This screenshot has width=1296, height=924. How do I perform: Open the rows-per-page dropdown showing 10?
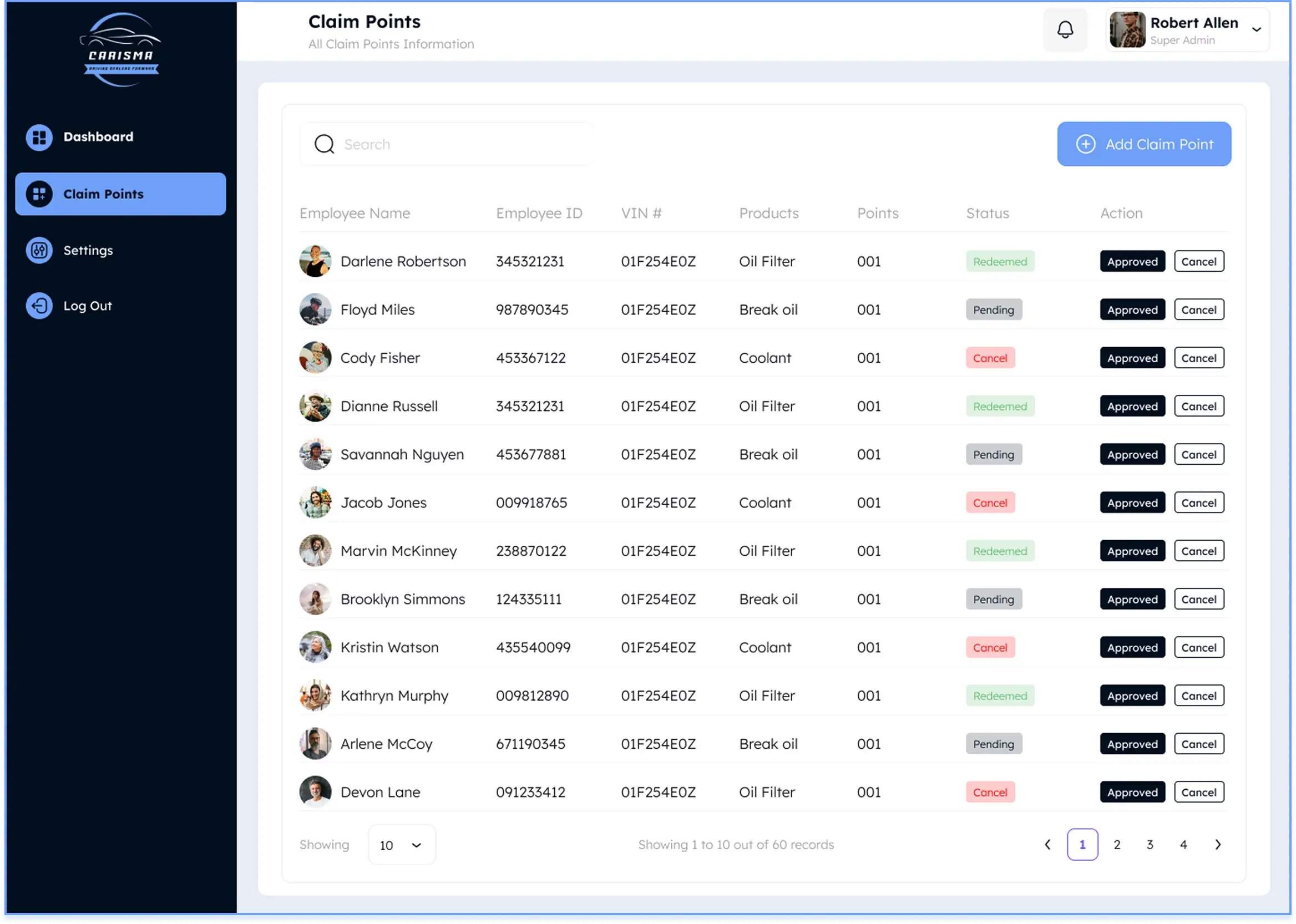click(402, 845)
